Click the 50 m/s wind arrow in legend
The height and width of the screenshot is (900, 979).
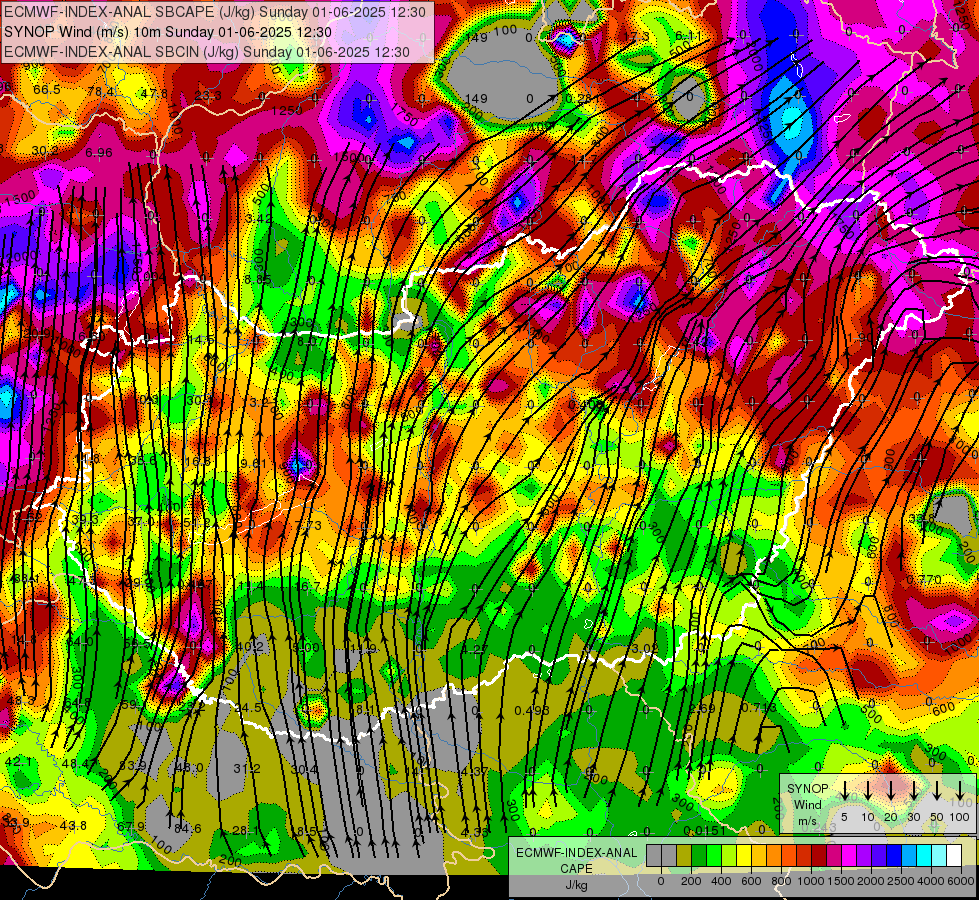pos(937,791)
